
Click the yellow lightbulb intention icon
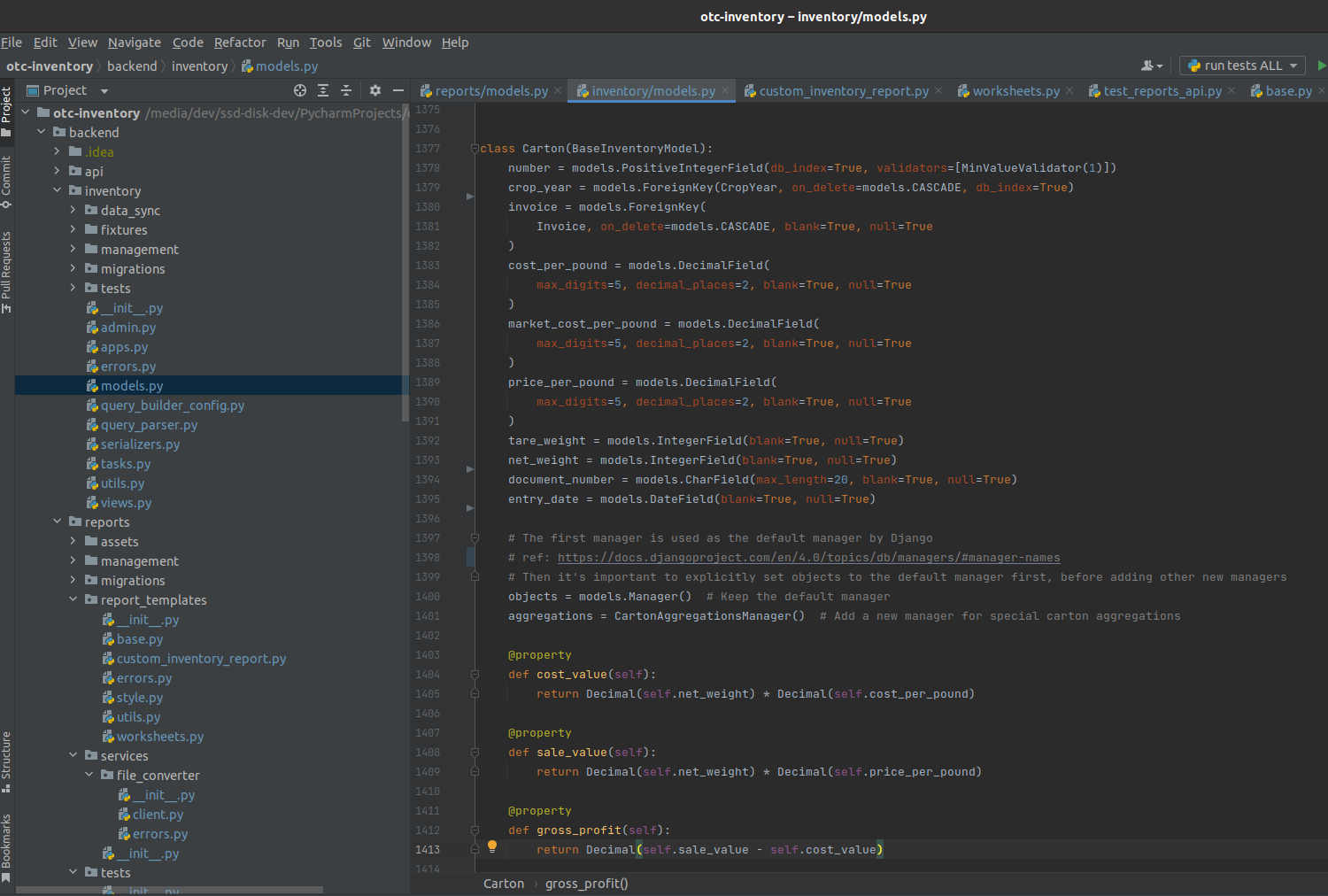tap(492, 846)
